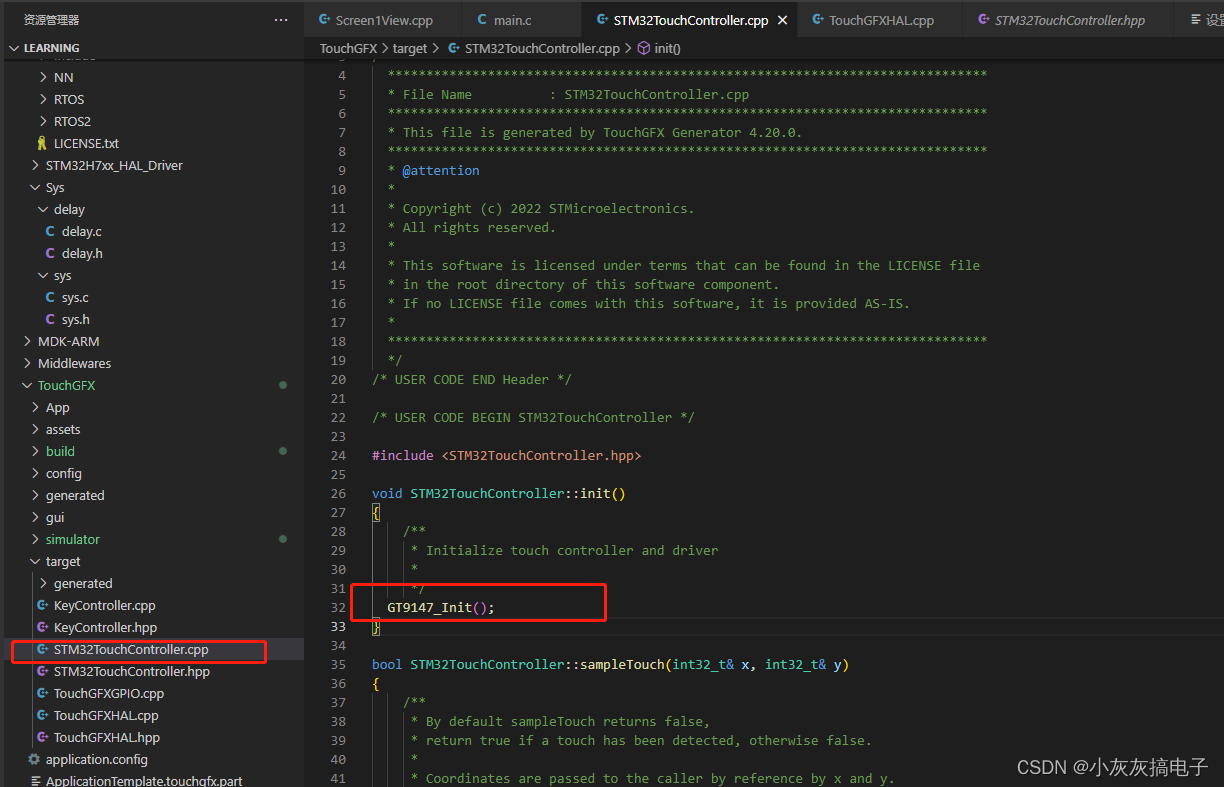Click gear icon beside application.config

click(x=34, y=759)
